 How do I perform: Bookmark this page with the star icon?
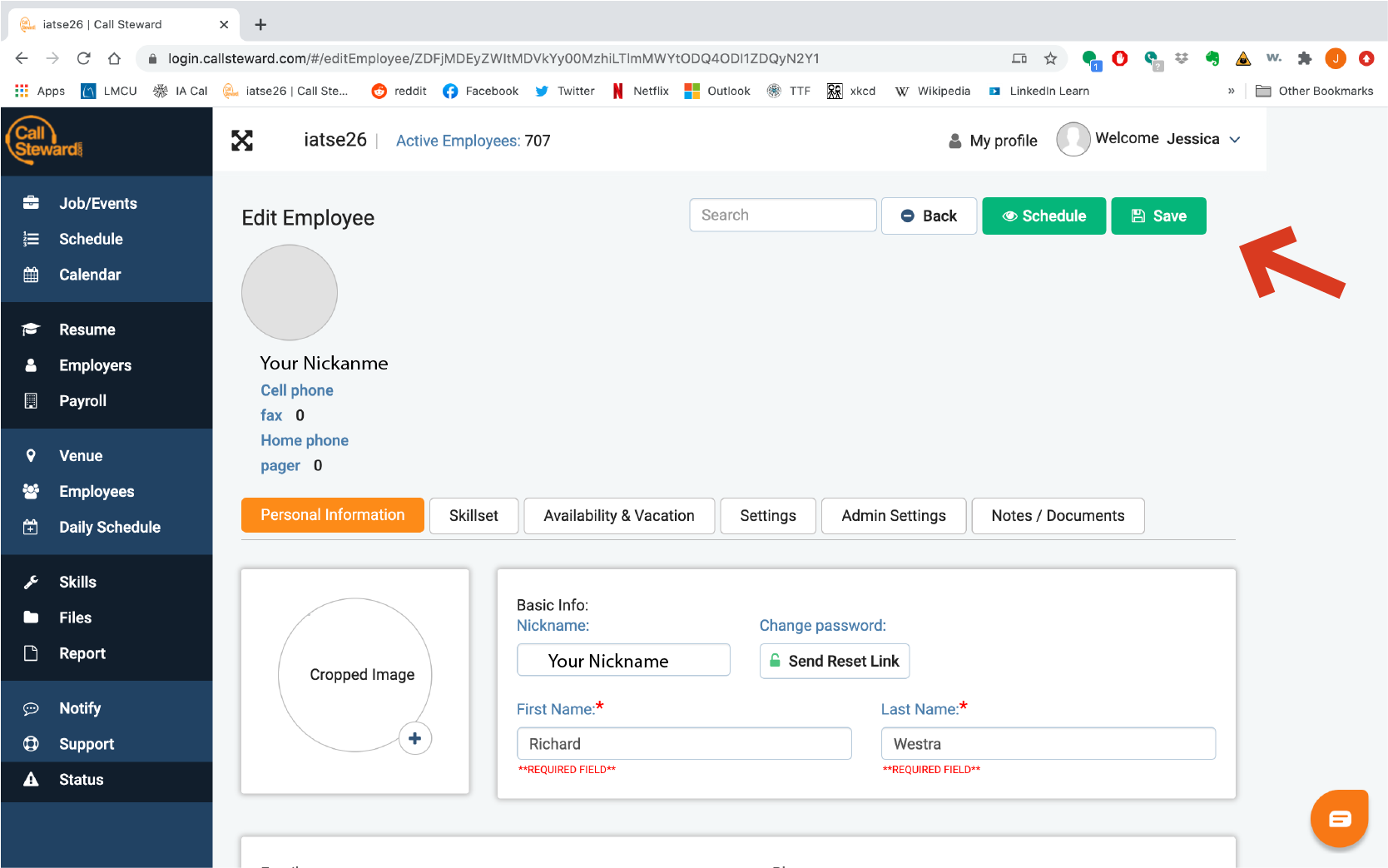click(1050, 58)
